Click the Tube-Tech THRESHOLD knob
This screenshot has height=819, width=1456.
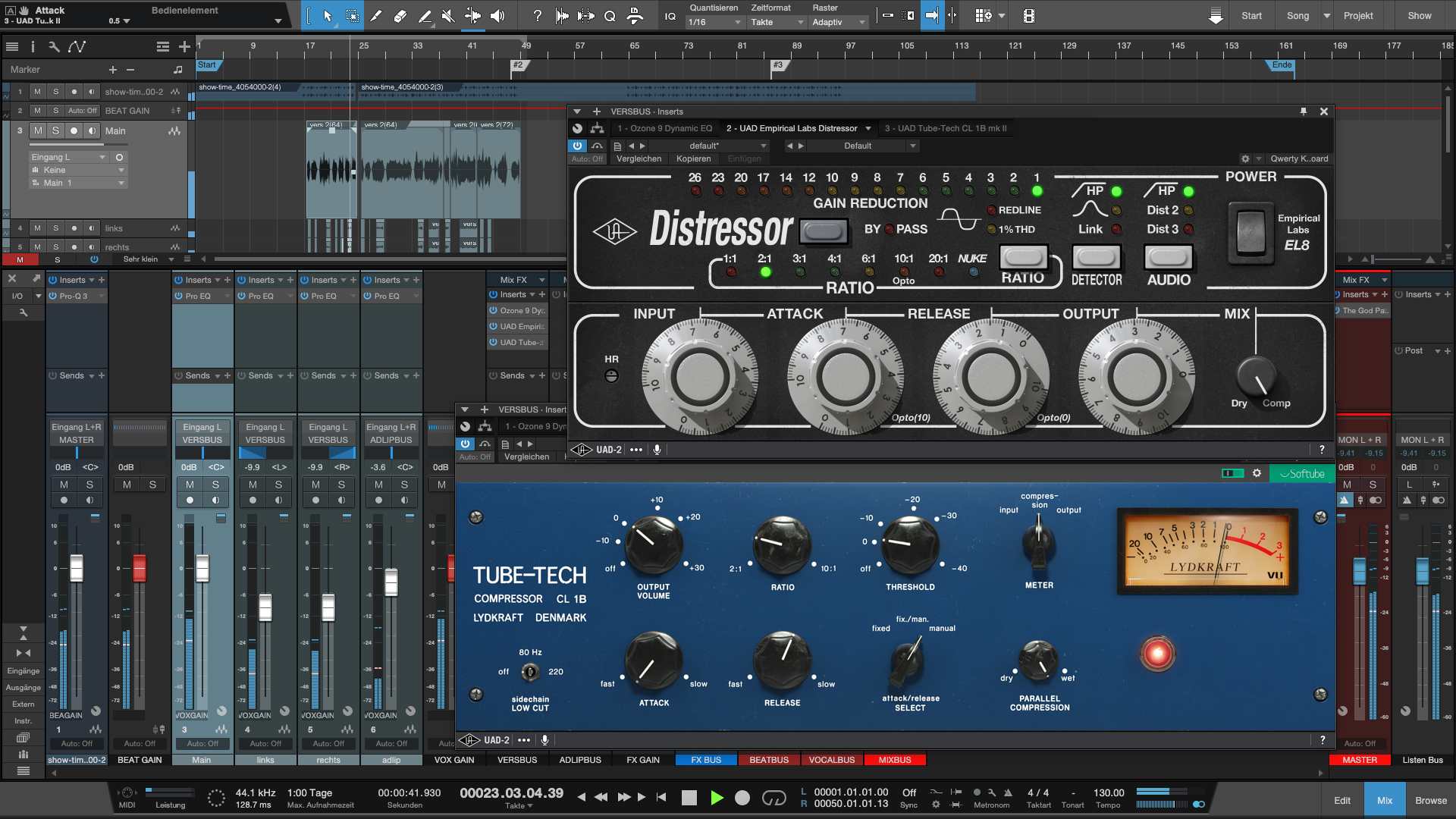coord(909,545)
